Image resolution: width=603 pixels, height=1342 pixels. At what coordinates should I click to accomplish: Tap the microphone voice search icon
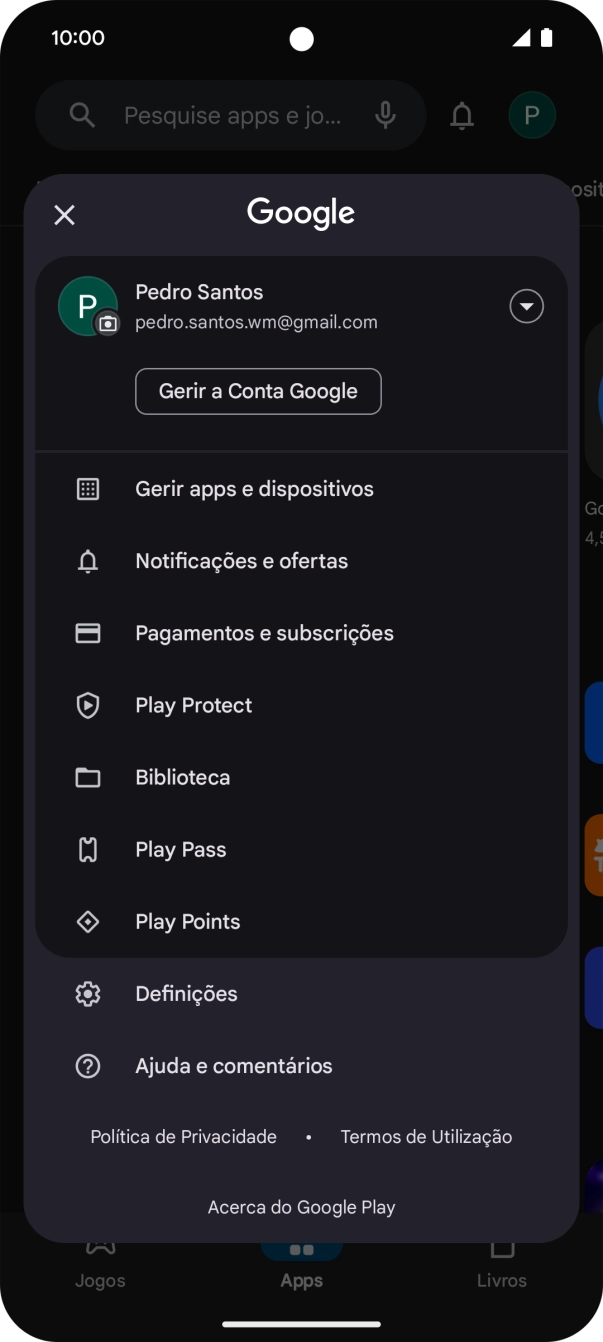[x=386, y=115]
